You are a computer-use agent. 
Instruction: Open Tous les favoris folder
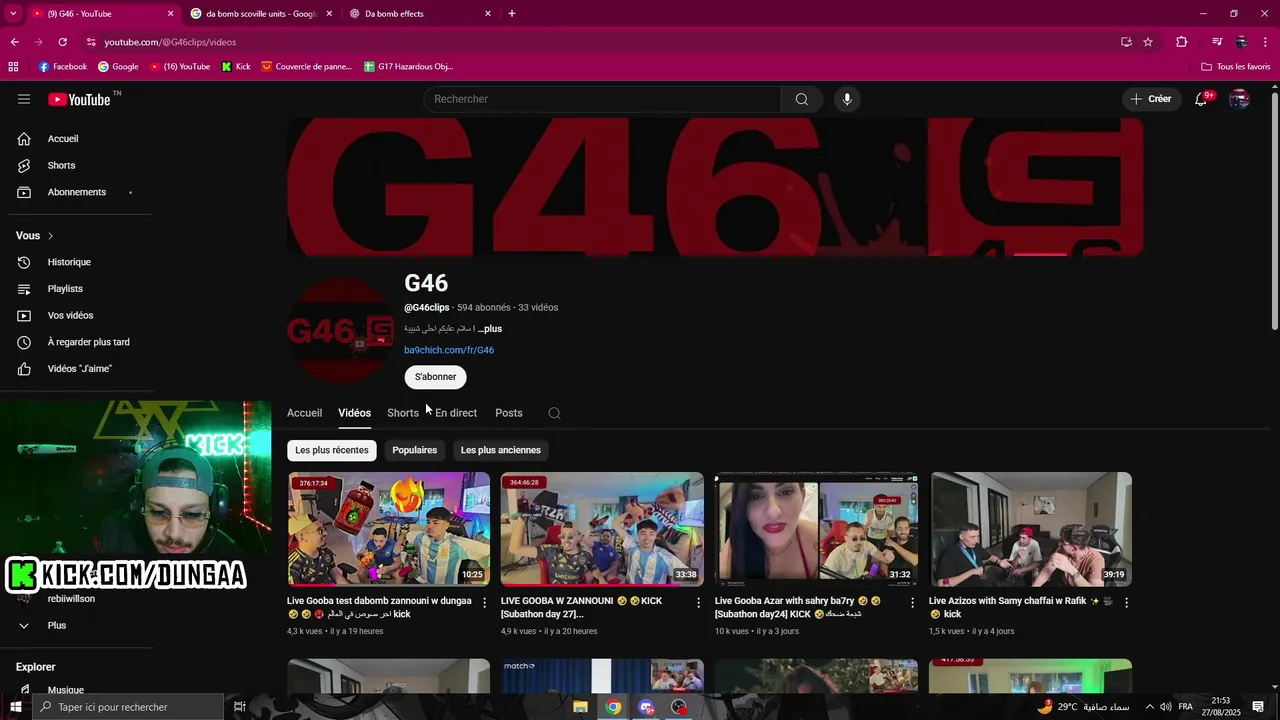pos(1235,67)
